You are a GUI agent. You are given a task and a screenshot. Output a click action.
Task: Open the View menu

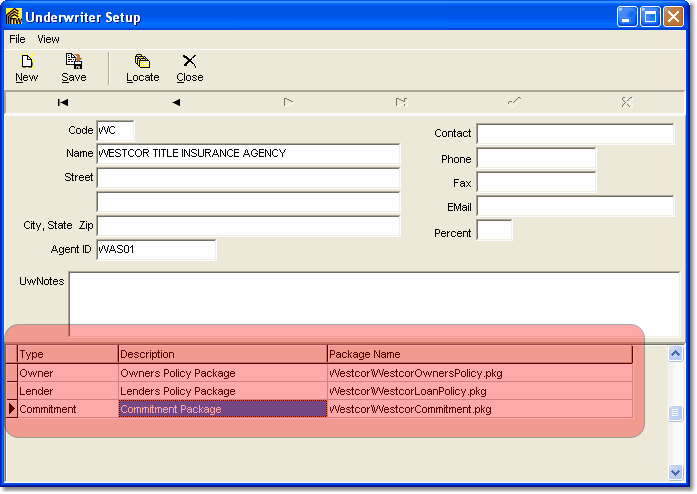[48, 39]
